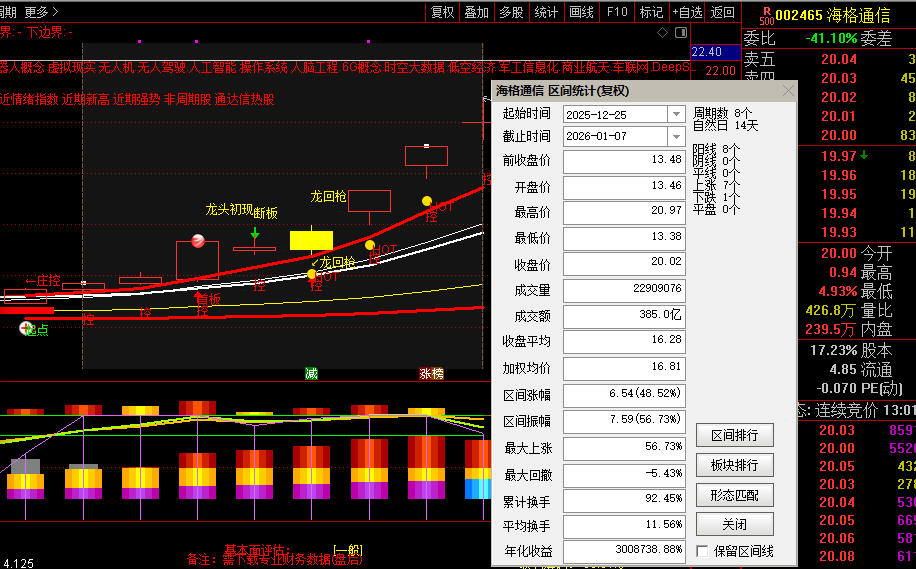916x569 pixels.
Task: Click the solid yellow candlestick bar
Action: [x=311, y=240]
